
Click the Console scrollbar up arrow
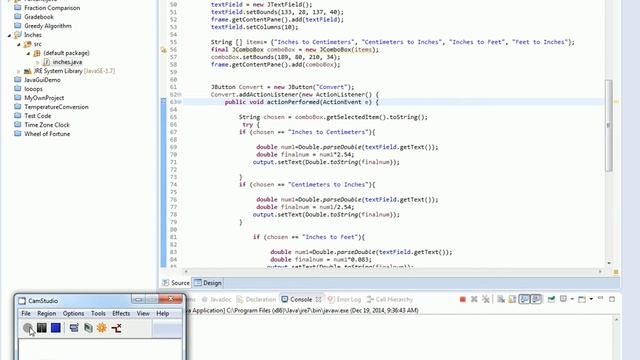click(616, 320)
